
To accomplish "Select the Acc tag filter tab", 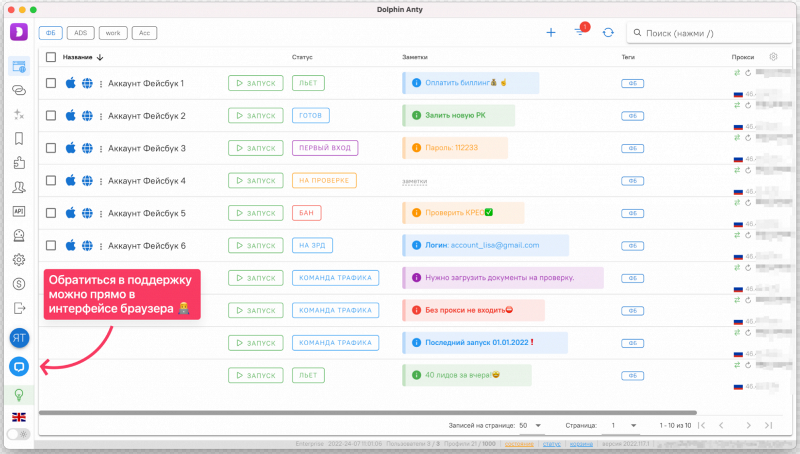I will (x=144, y=33).
